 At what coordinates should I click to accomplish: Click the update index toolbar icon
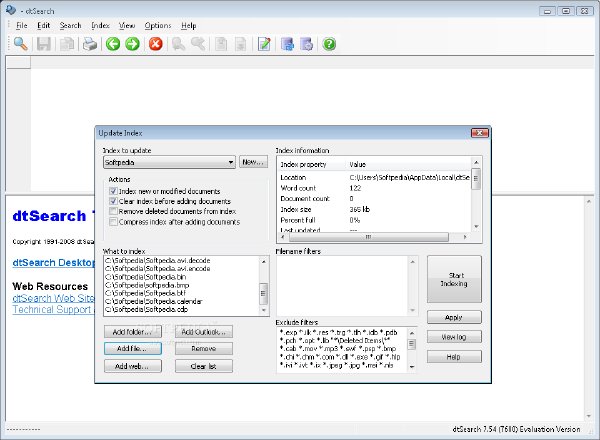[307, 44]
